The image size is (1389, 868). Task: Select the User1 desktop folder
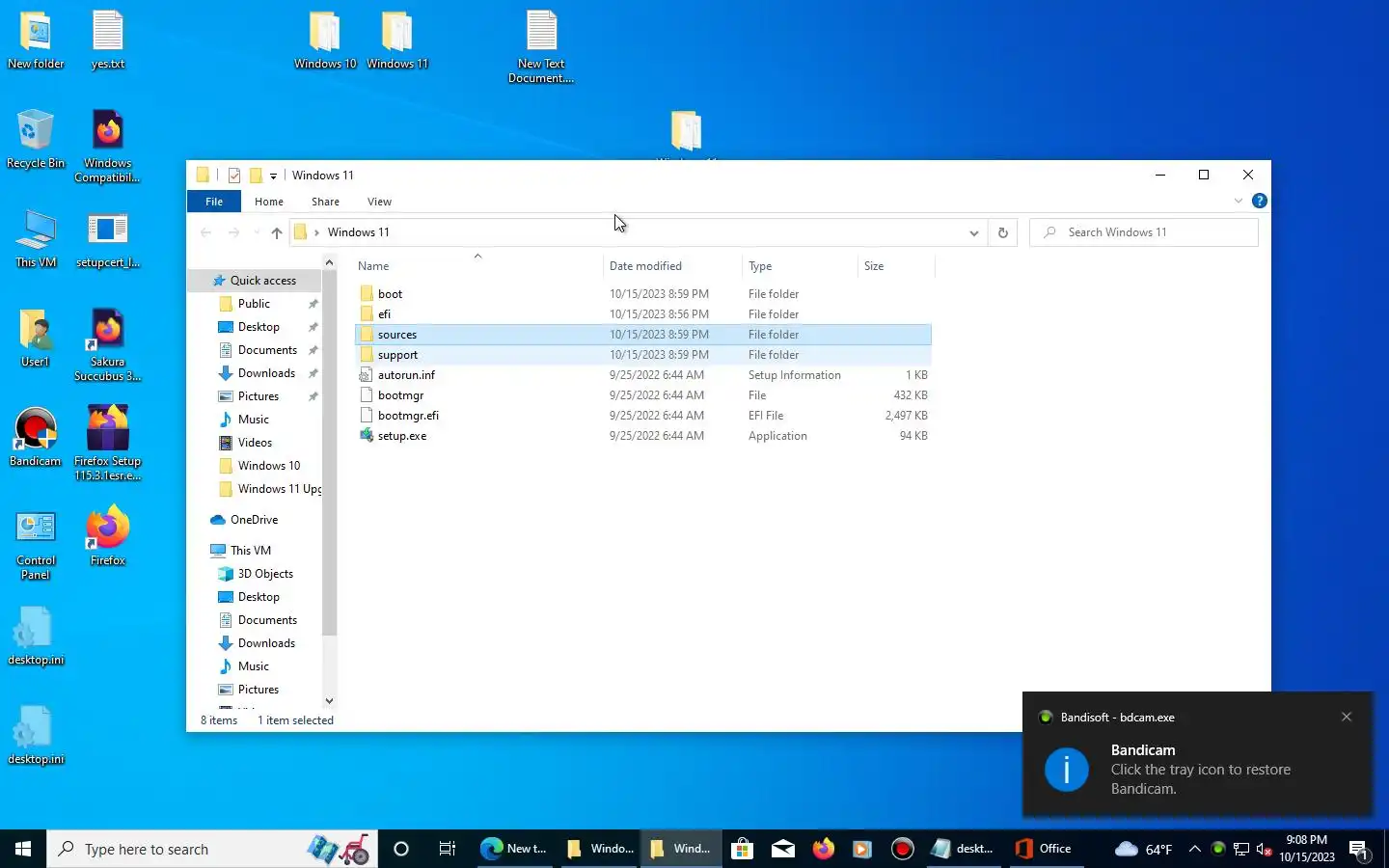36,339
